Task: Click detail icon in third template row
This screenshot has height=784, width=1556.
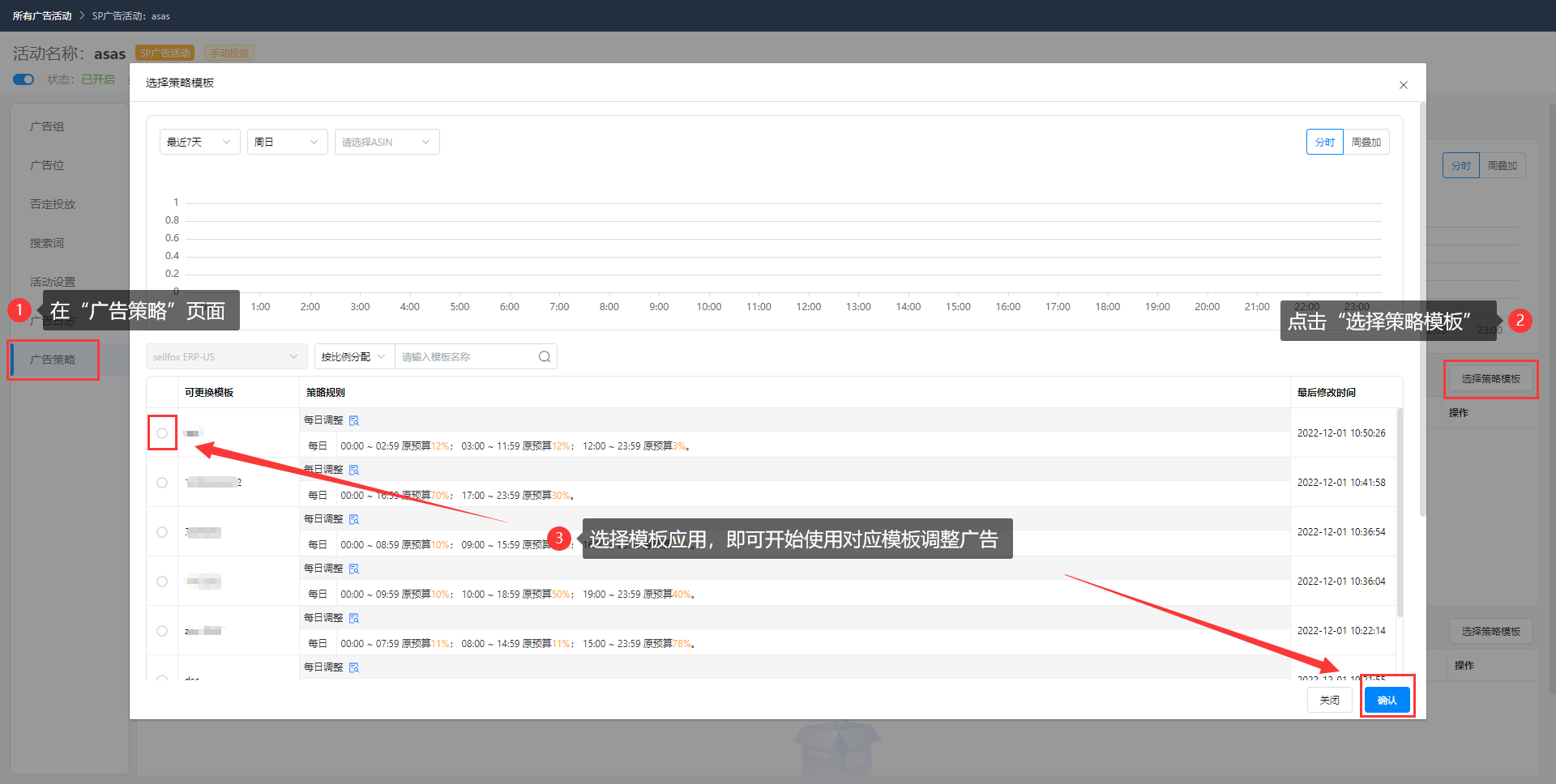Action: [354, 519]
